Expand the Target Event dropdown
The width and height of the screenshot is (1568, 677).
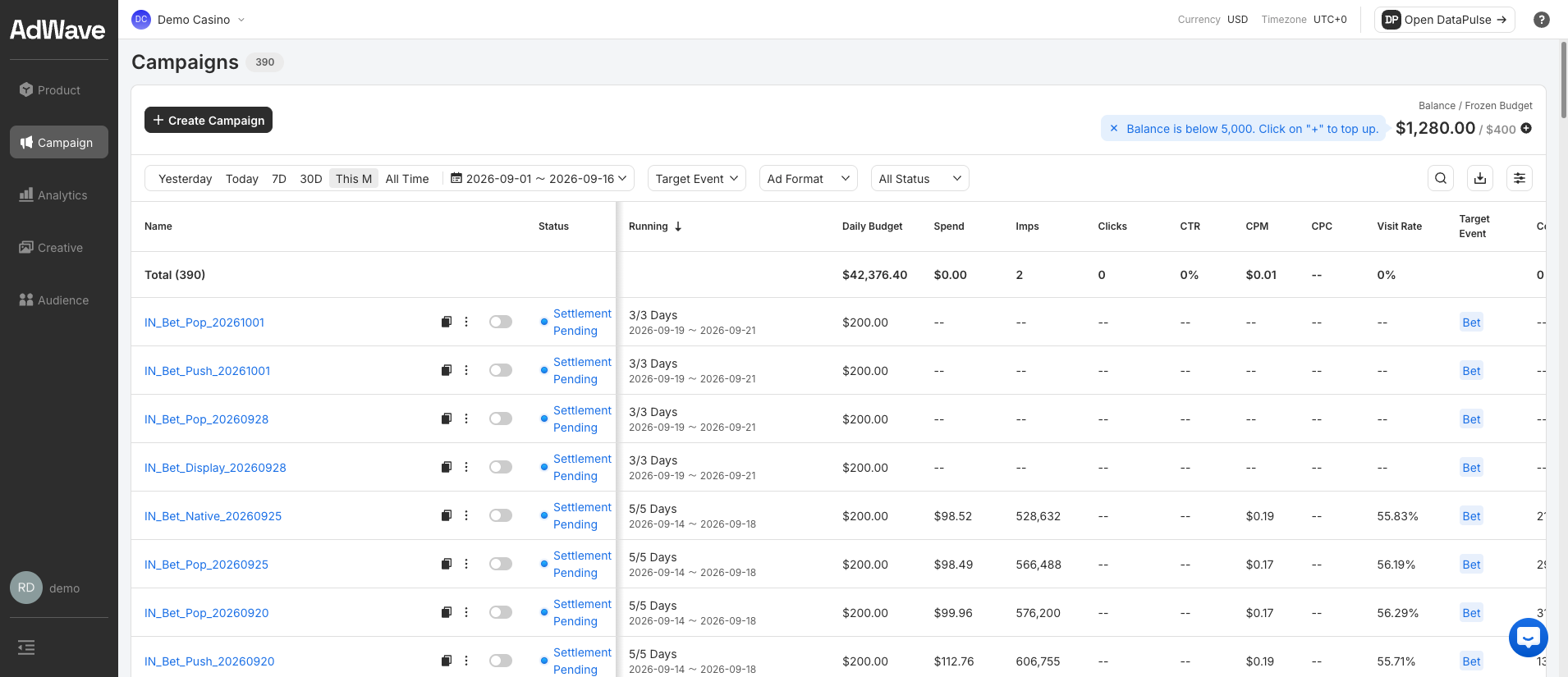[696, 178]
